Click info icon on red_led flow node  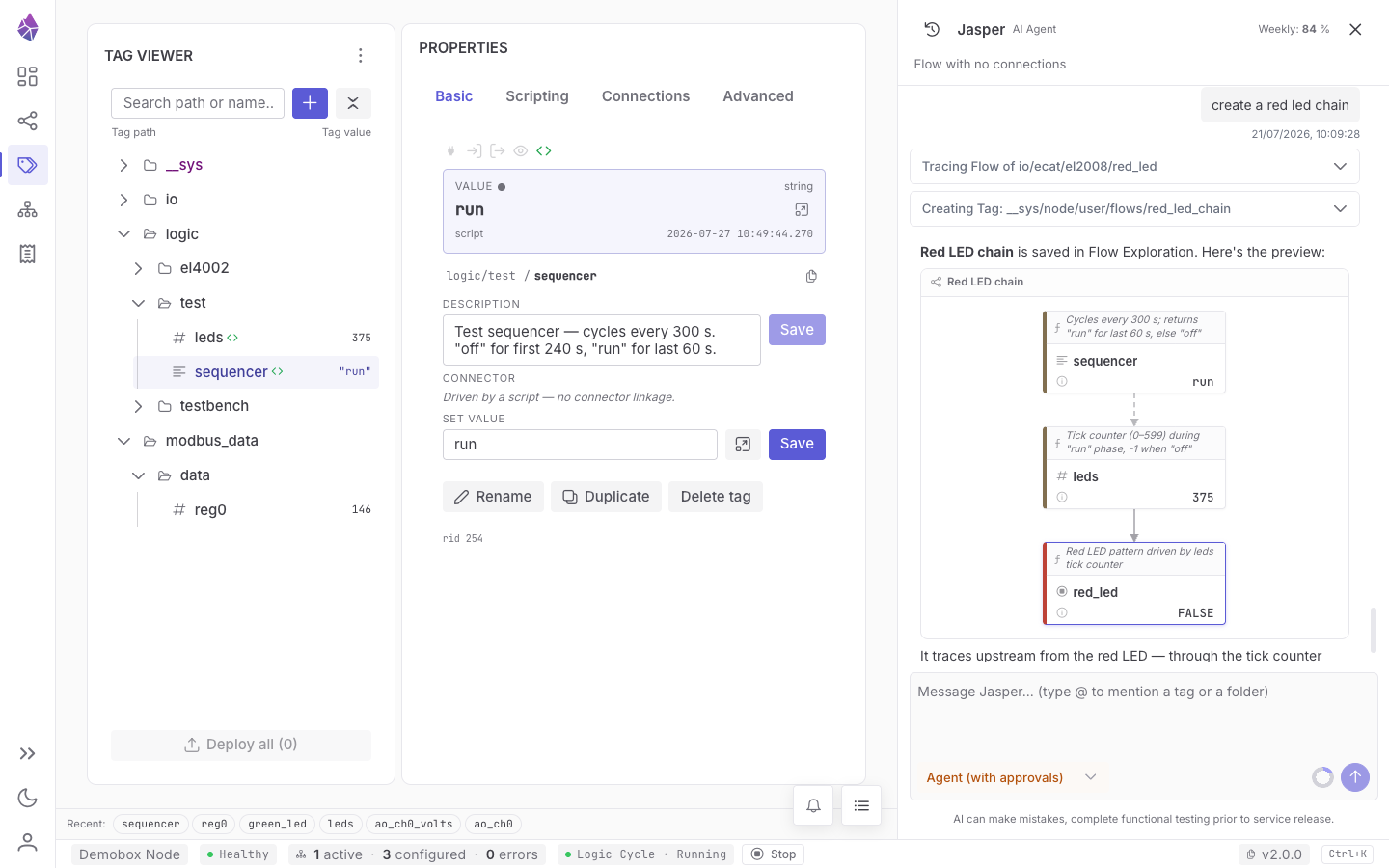point(1062,613)
